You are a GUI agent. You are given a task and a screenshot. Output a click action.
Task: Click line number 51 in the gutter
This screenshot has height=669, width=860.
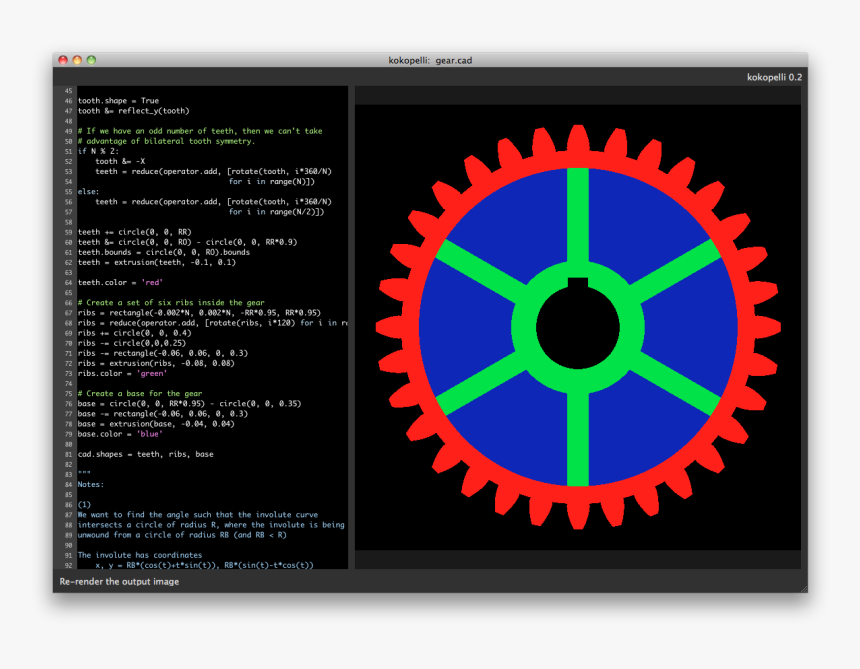pyautogui.click(x=66, y=151)
